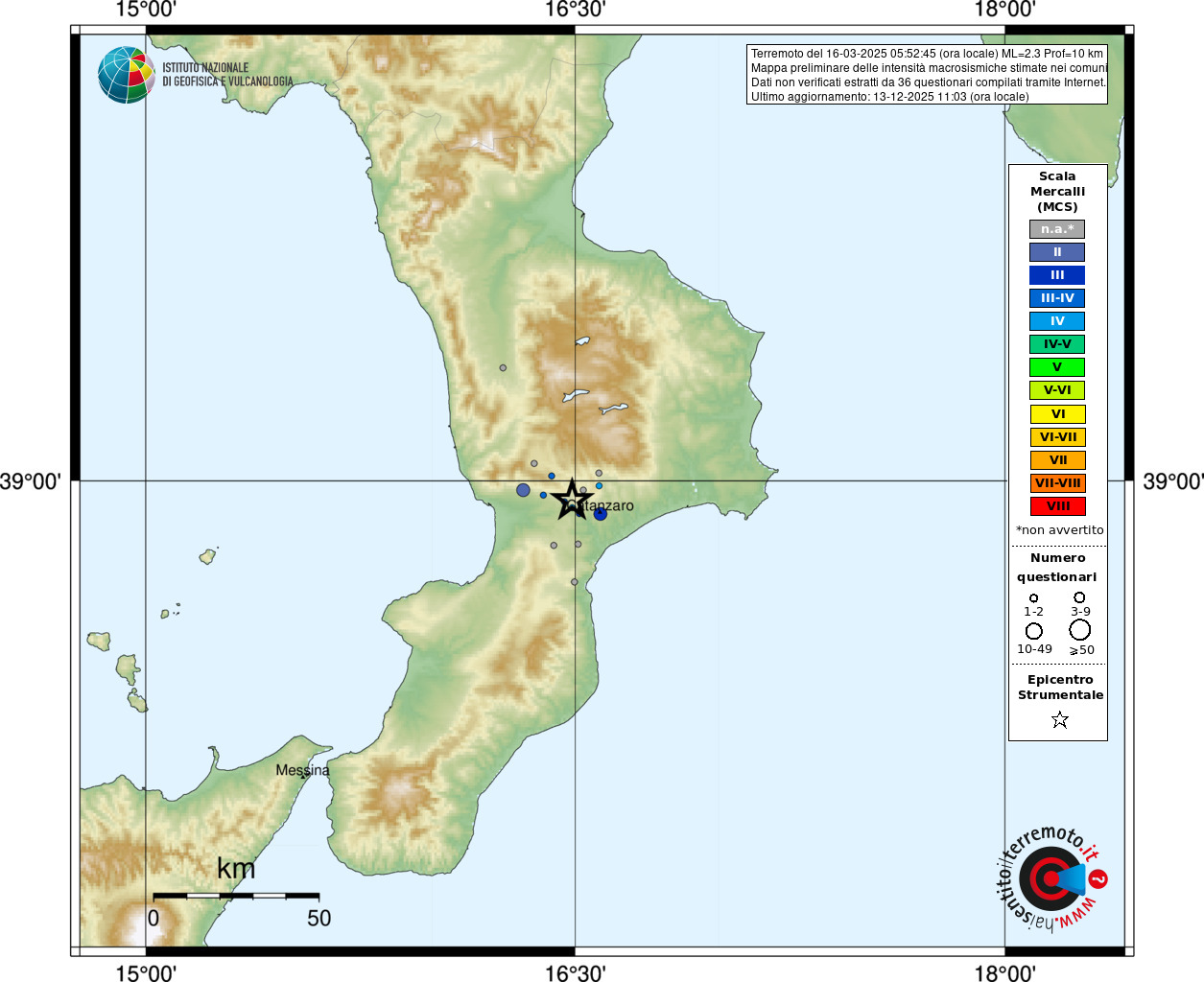Select the green V intensity swatch
This screenshot has height=982, width=1204.
coord(1057,367)
